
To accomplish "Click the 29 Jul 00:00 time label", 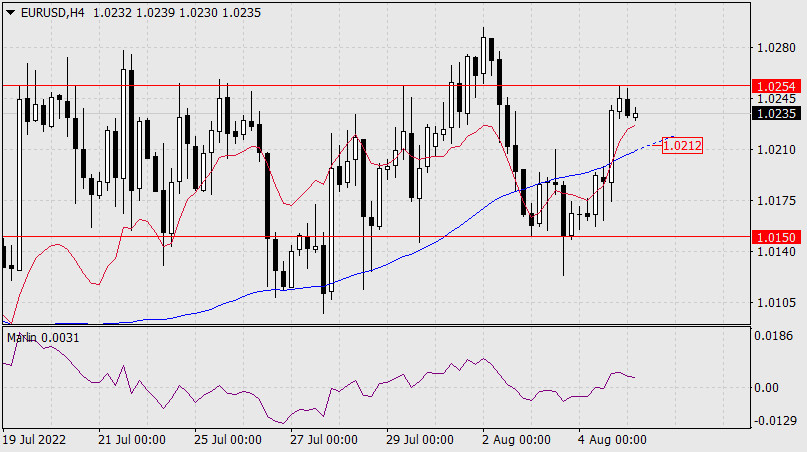I will pyautogui.click(x=419, y=440).
